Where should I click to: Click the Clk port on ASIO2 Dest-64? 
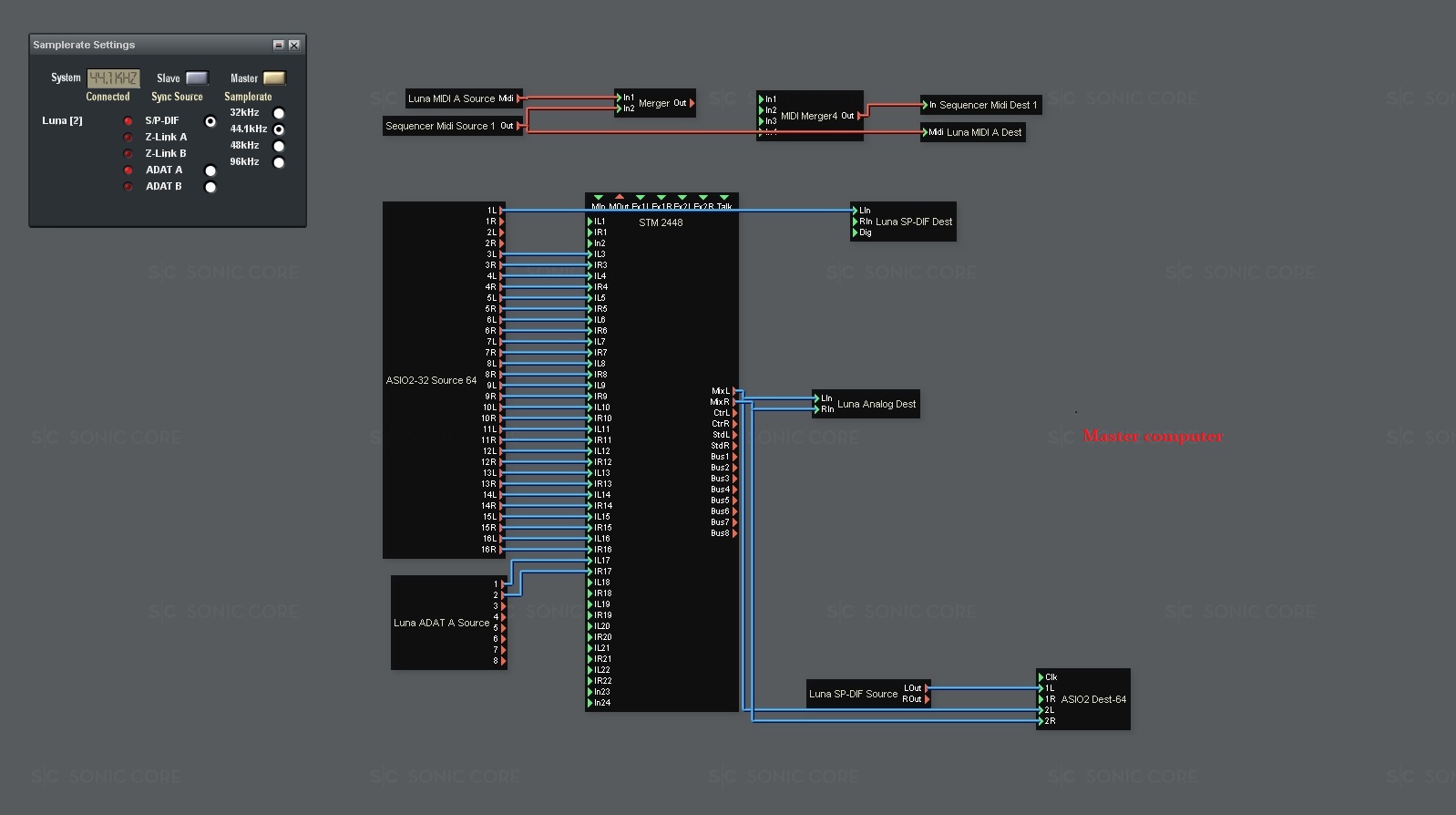[x=1041, y=677]
